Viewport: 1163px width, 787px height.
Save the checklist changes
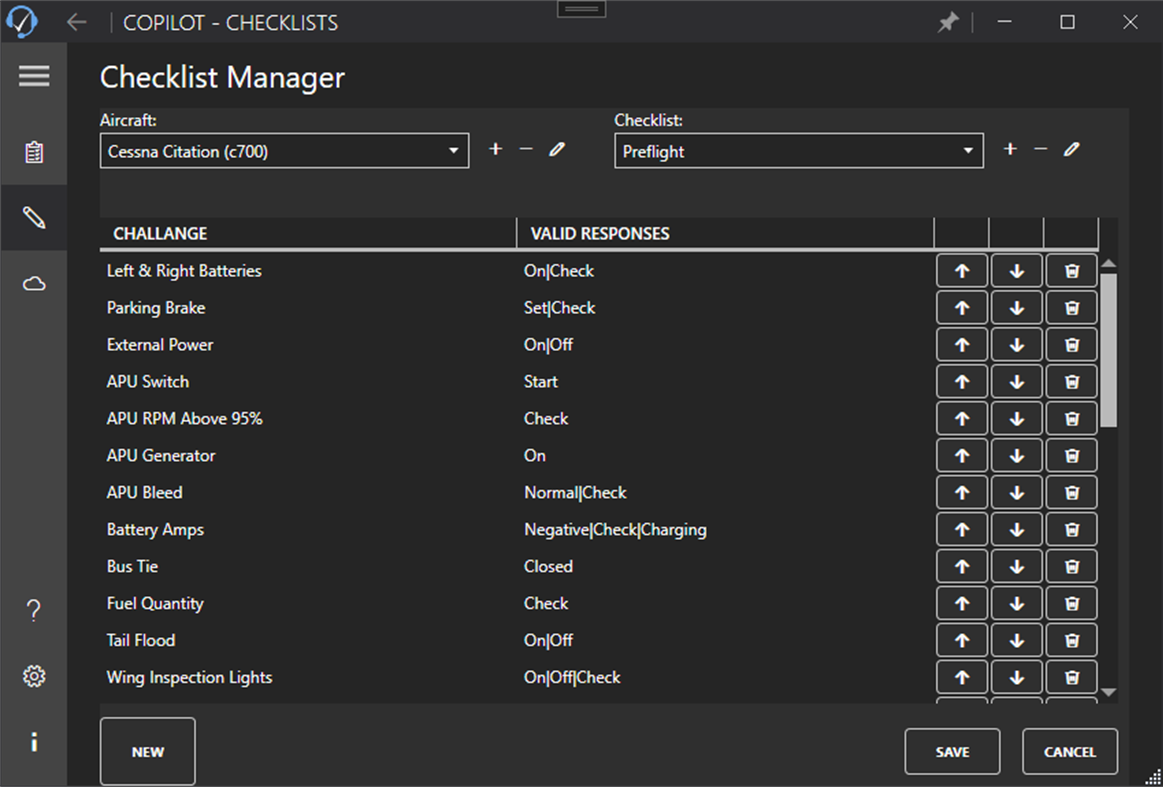[x=952, y=751]
